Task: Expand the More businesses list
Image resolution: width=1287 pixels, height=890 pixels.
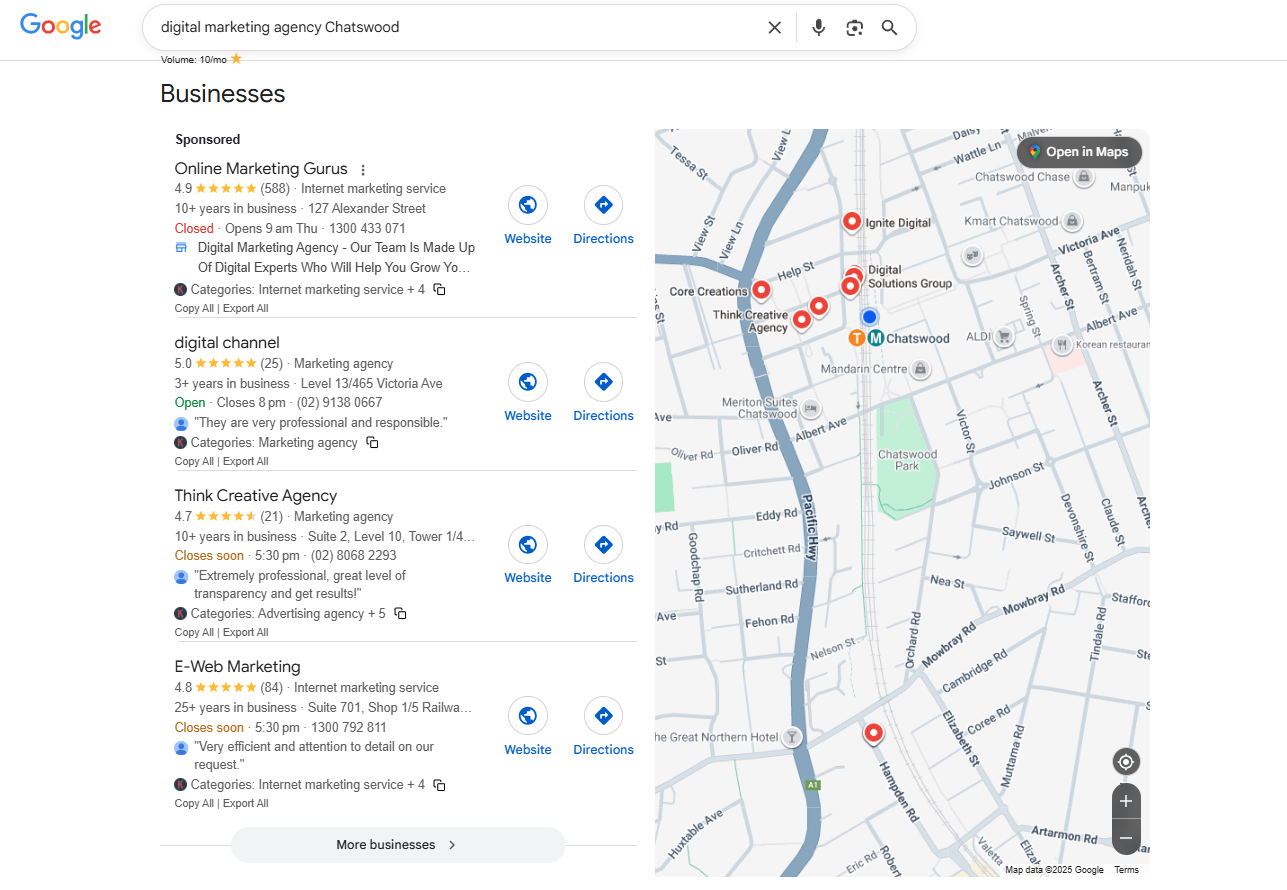Action: point(397,844)
